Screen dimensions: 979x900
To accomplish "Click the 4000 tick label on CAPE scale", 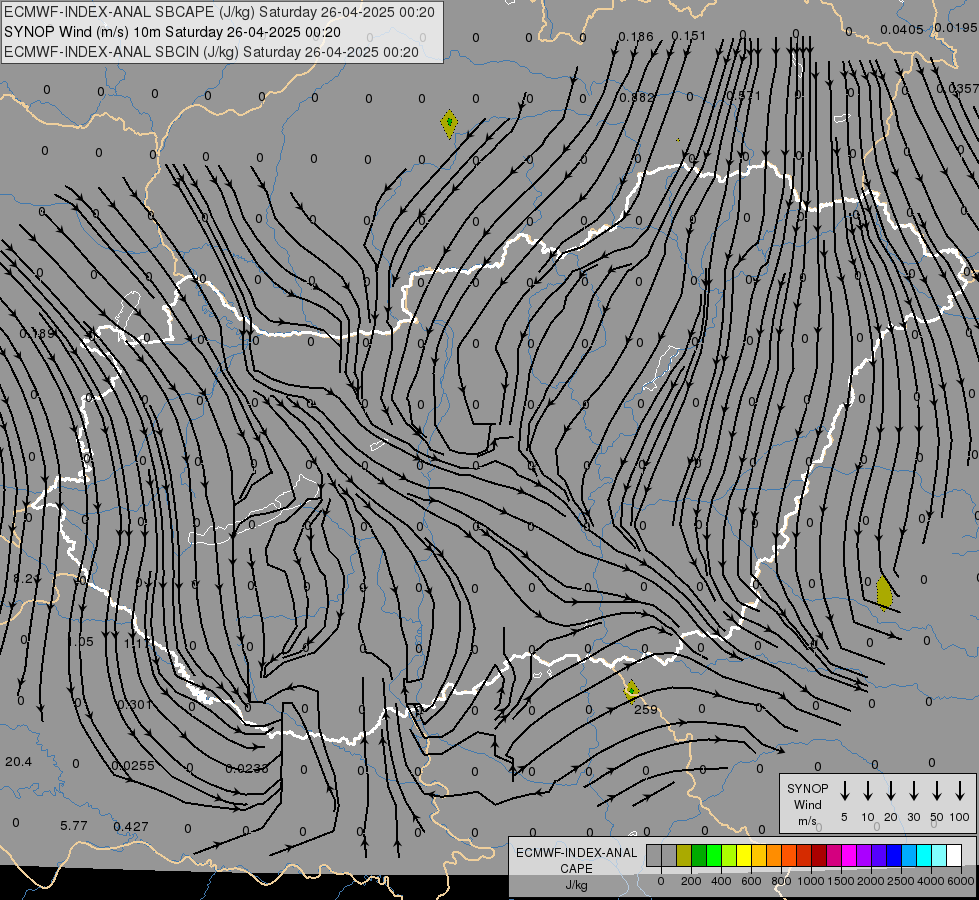I will (x=930, y=881).
